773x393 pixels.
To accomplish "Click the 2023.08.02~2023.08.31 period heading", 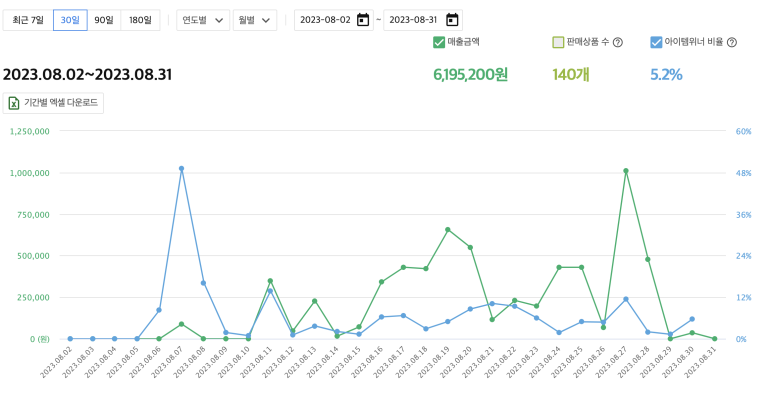I will tap(87, 74).
